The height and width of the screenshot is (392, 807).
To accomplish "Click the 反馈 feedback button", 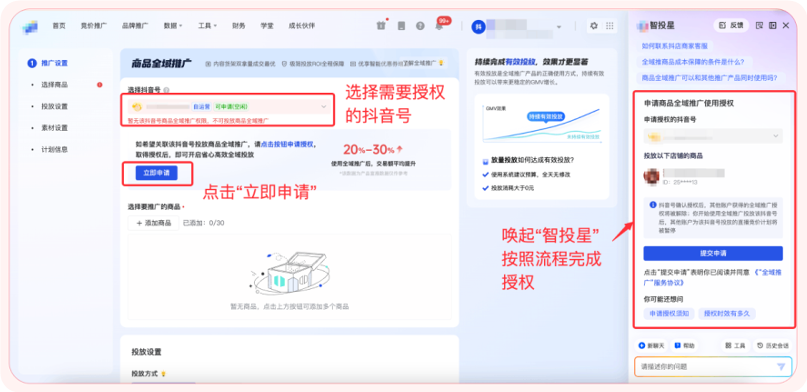I will (x=731, y=25).
